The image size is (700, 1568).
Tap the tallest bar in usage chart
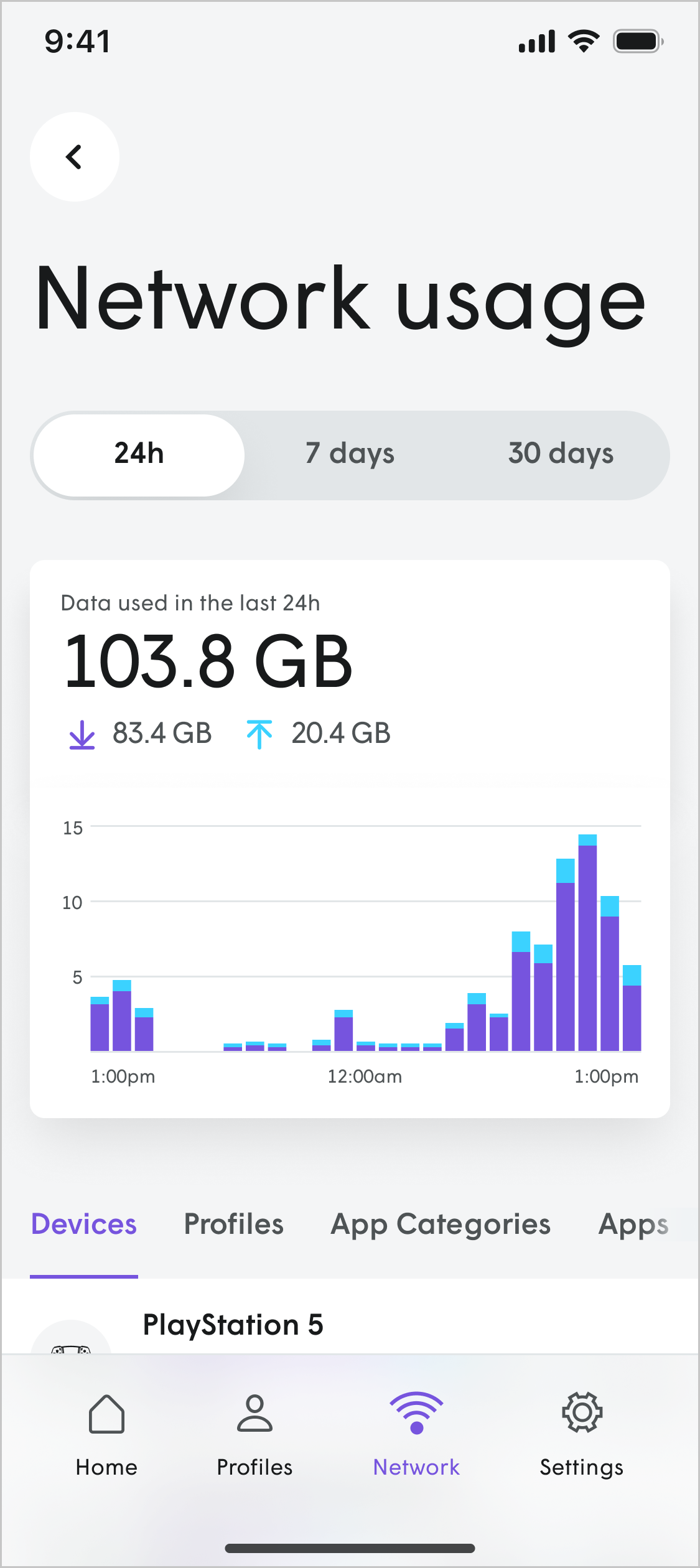click(587, 943)
